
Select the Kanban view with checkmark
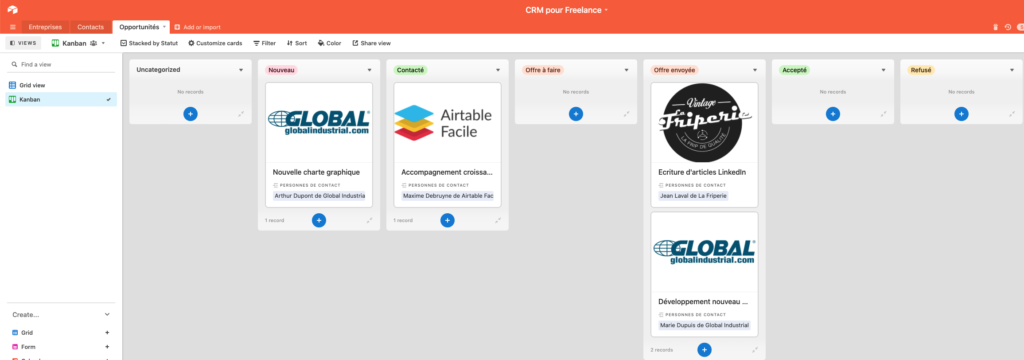(61, 99)
